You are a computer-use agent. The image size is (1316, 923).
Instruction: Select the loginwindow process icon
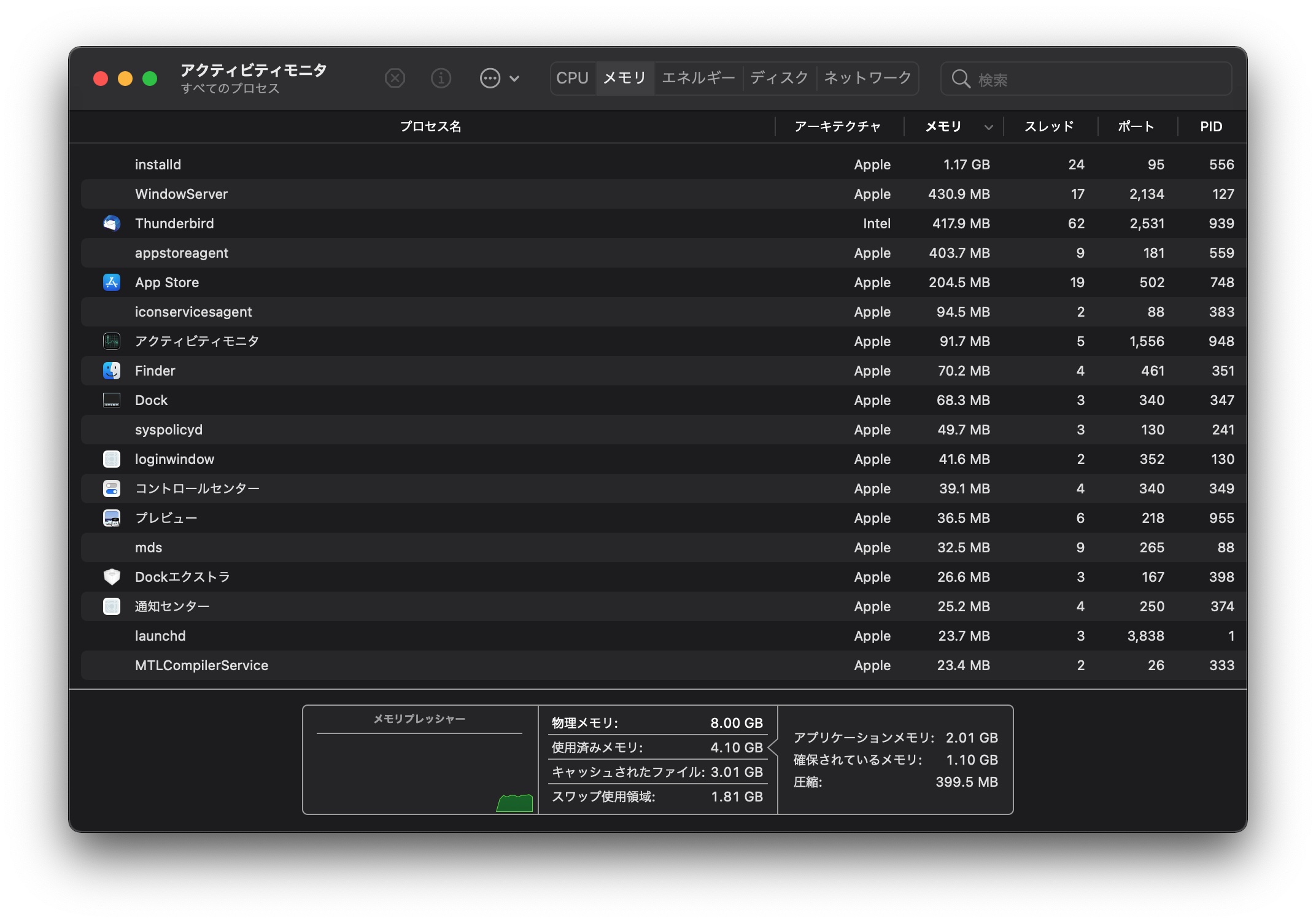(112, 459)
